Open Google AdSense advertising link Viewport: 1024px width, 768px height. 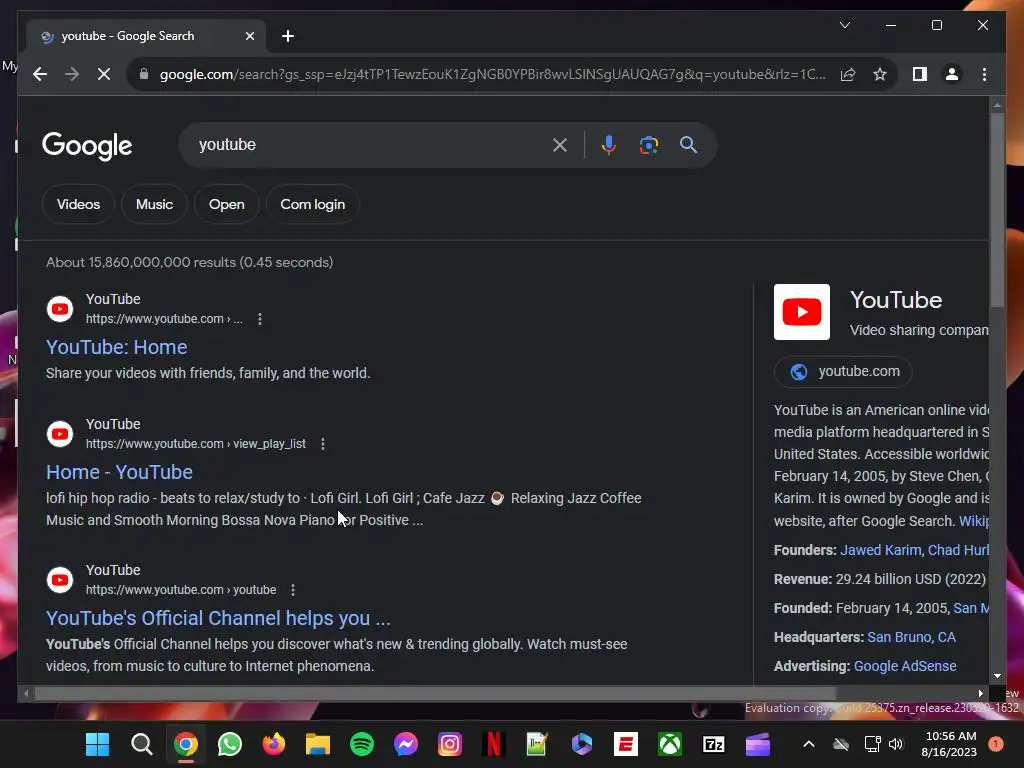coord(905,666)
